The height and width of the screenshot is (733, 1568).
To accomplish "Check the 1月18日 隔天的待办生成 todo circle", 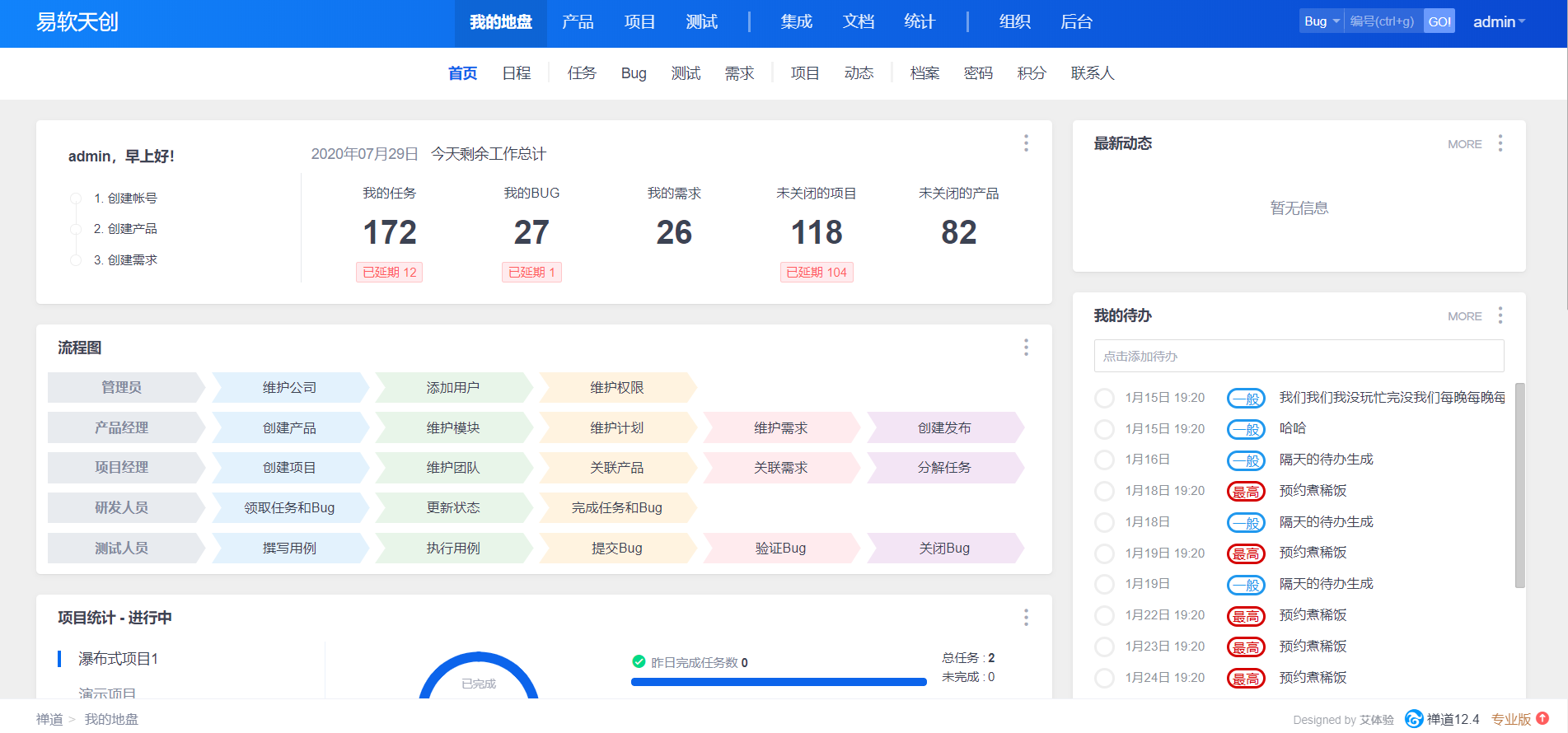I will click(x=1104, y=523).
